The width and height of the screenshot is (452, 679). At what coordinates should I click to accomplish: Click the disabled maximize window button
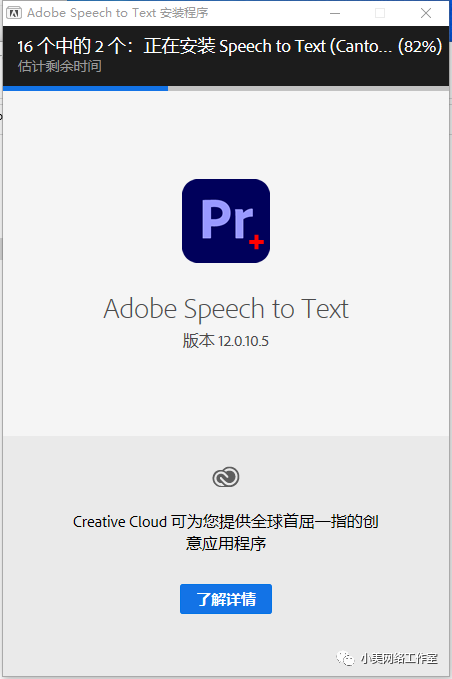(380, 13)
